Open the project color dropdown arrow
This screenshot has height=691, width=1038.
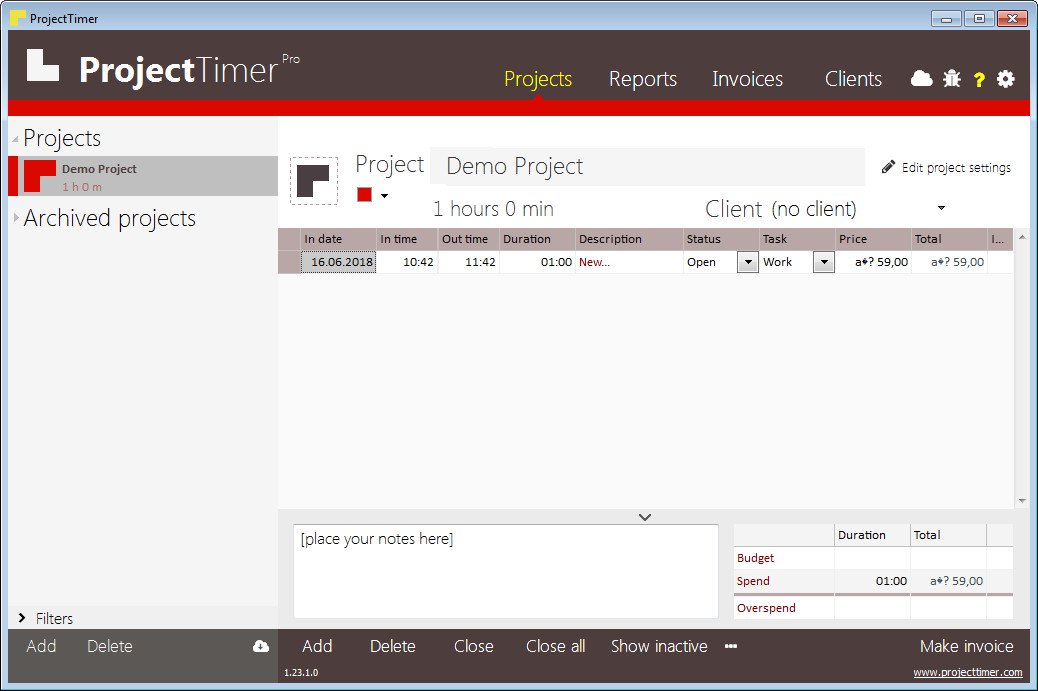(x=384, y=195)
